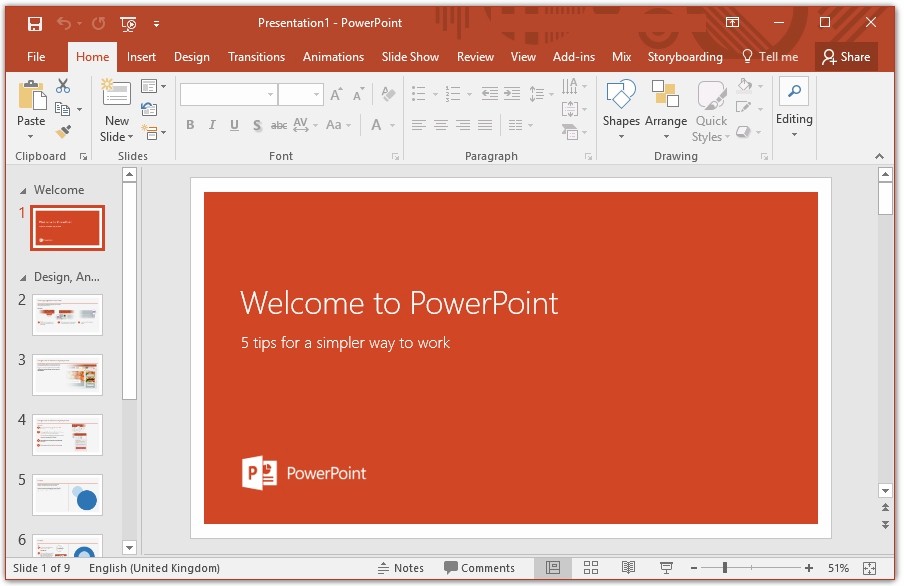
Task: Click the New Slide icon
Action: coord(116,92)
